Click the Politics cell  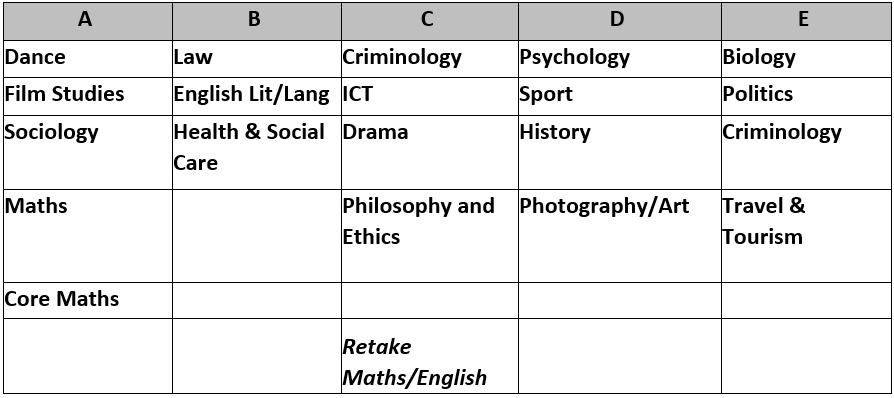806,96
